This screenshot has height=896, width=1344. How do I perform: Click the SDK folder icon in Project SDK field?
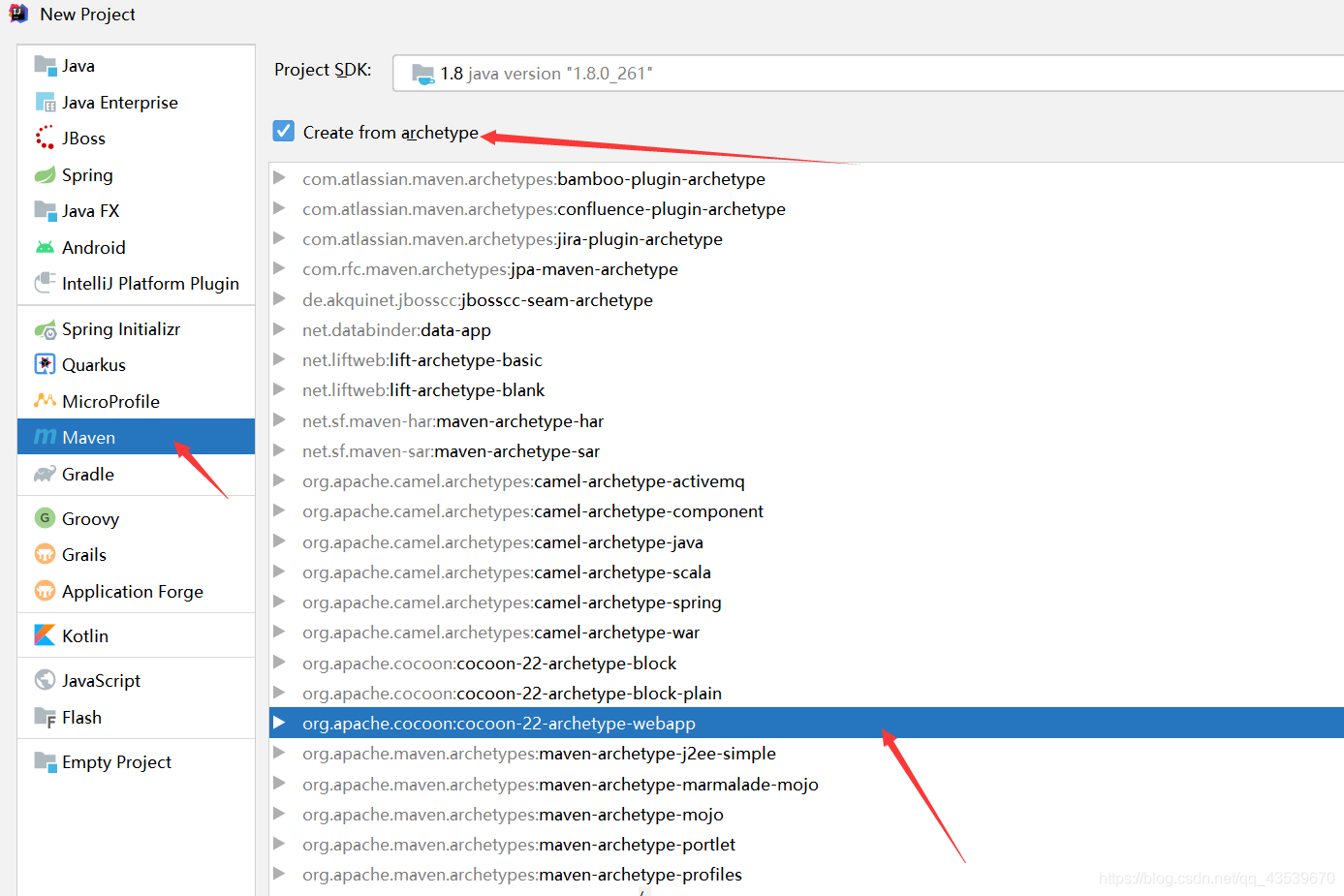[x=422, y=74]
